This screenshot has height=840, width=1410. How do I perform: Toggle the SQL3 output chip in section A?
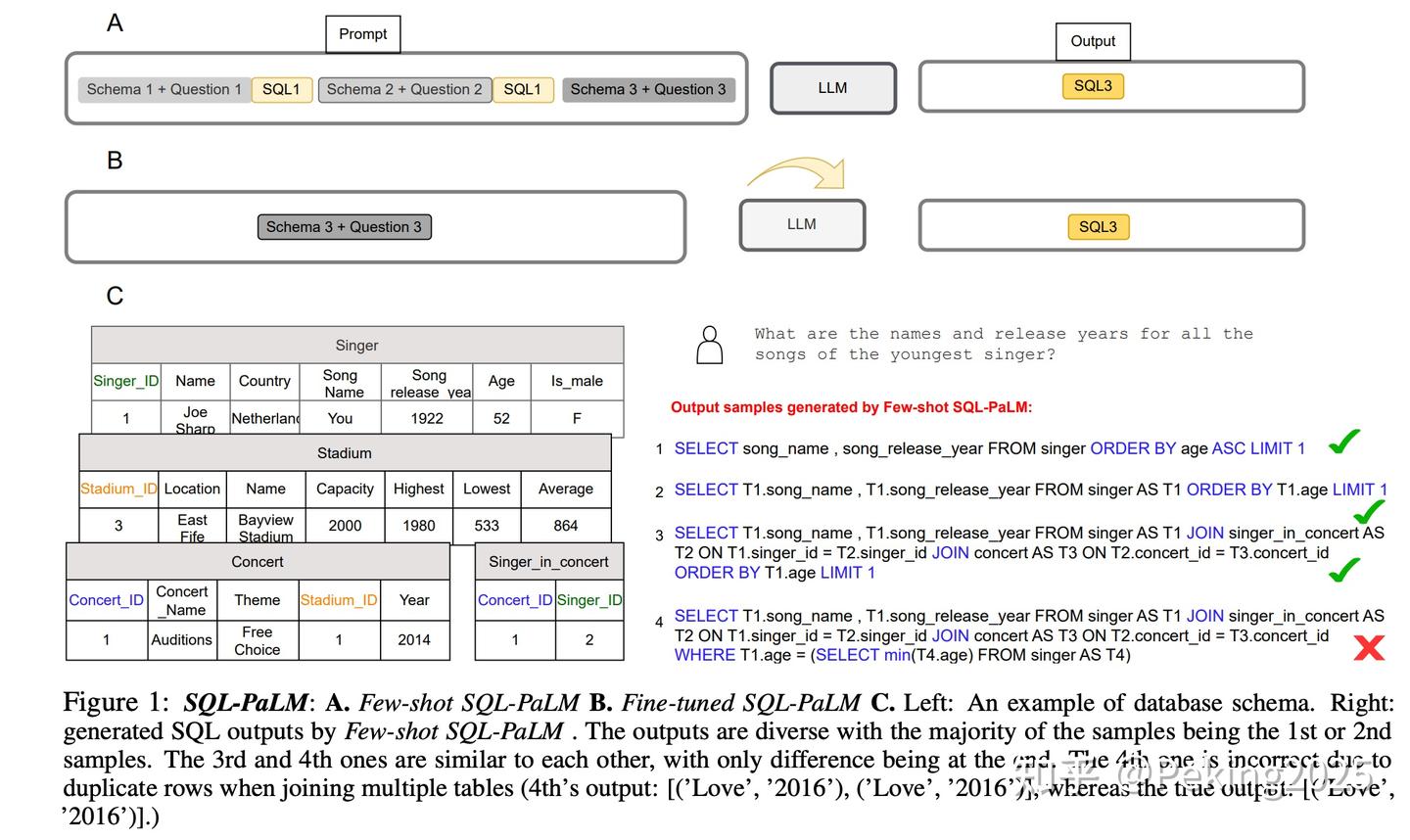click(x=1093, y=85)
